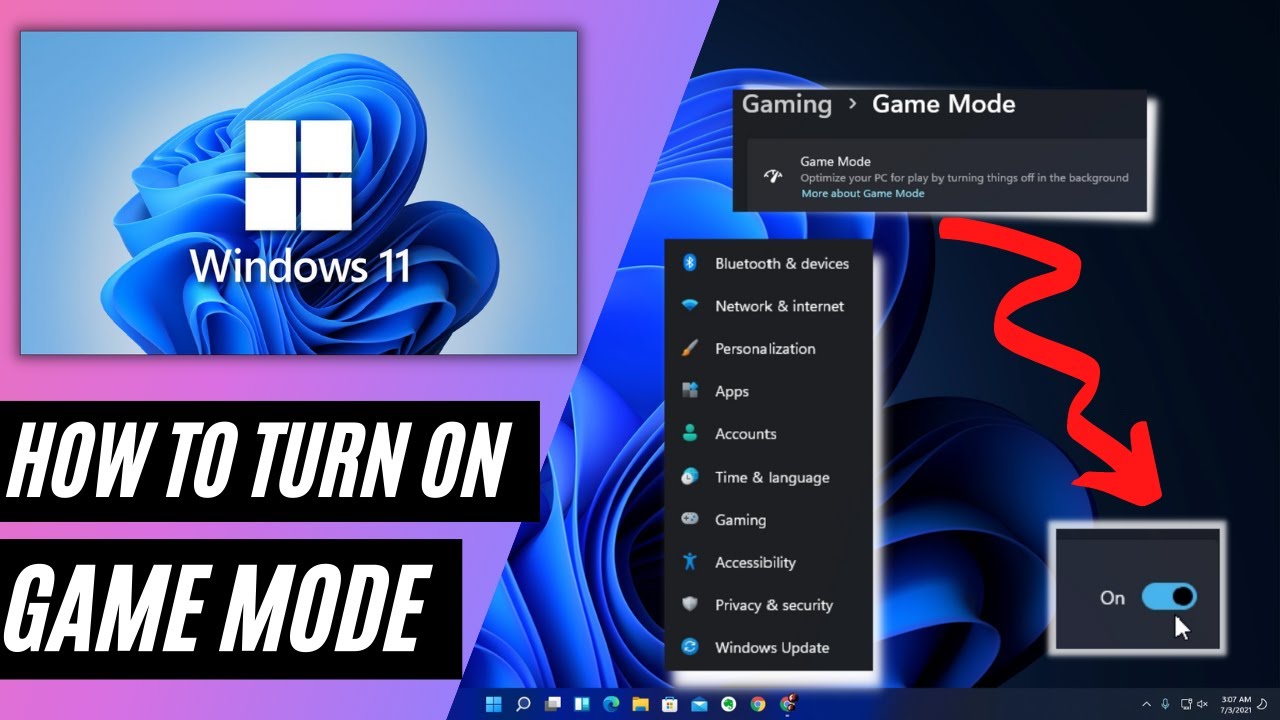The height and width of the screenshot is (720, 1280).
Task: Click the Windows 11 wallpaper thumbnail
Action: [299, 192]
